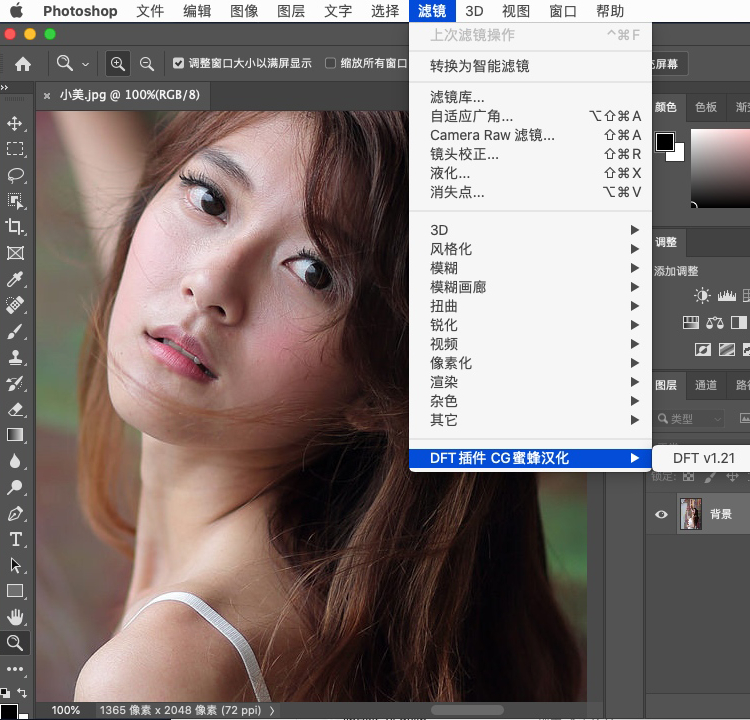Expand the 扭曲 filter submenu
Viewport: 750px width, 720px height.
tap(530, 306)
